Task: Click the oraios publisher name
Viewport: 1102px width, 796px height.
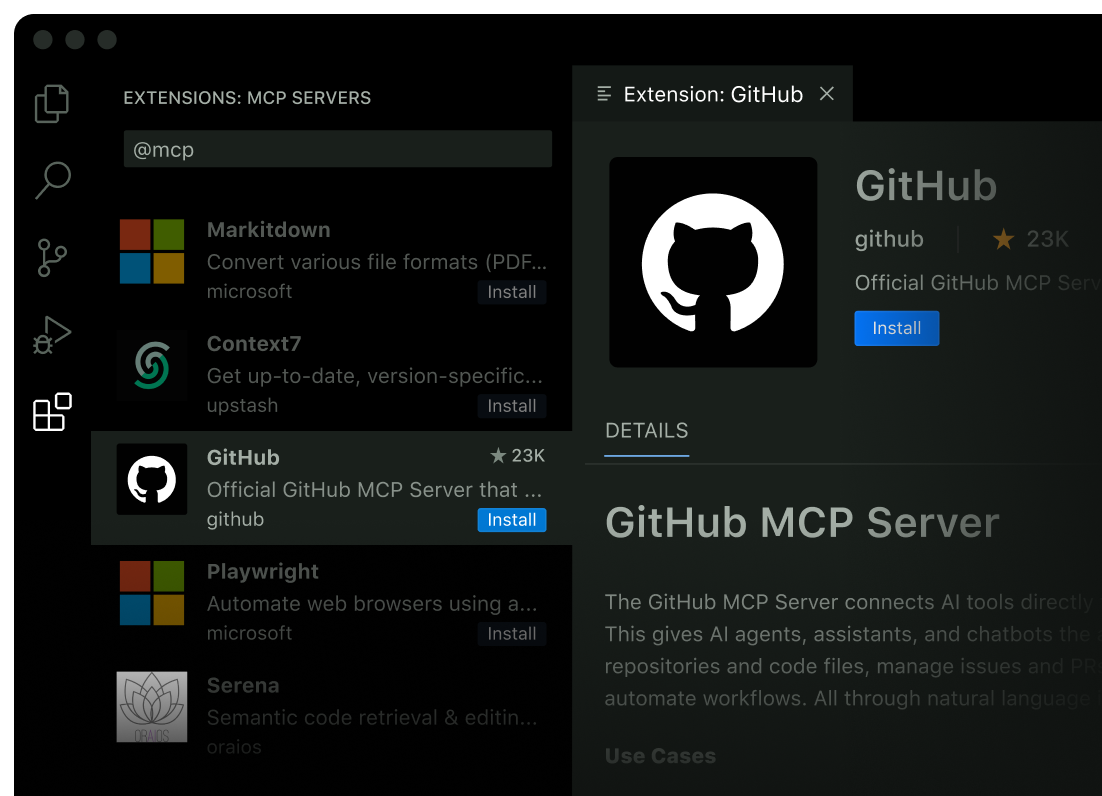Action: [x=234, y=747]
